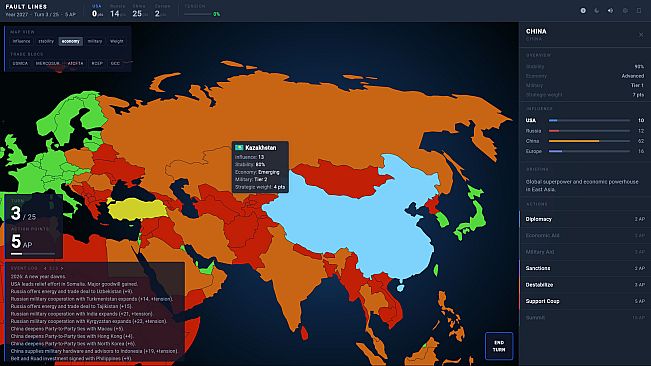
Task: Select Sri Lanka island on the map
Action: pos(304,333)
